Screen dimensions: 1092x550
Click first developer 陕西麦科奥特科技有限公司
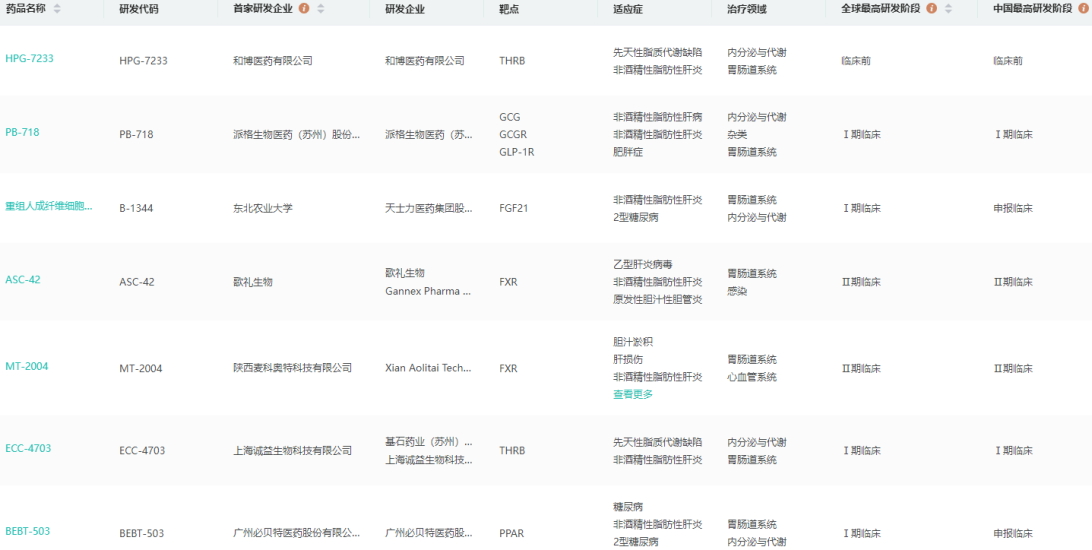pyautogui.click(x=292, y=368)
